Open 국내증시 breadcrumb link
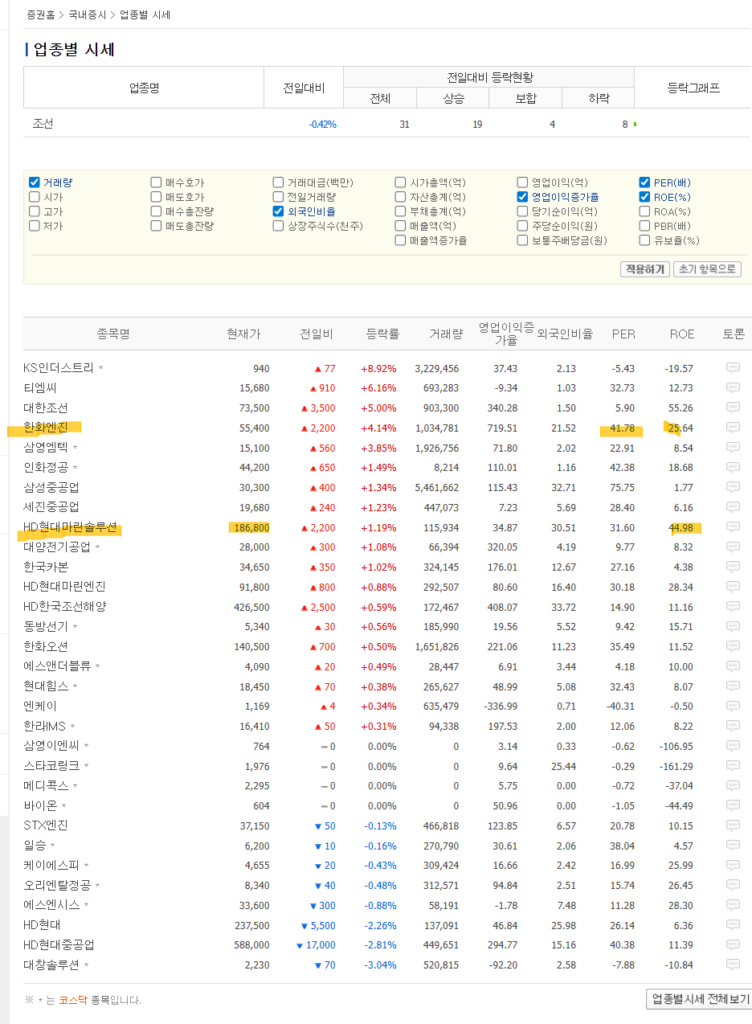752x1024 pixels. pyautogui.click(x=88, y=15)
